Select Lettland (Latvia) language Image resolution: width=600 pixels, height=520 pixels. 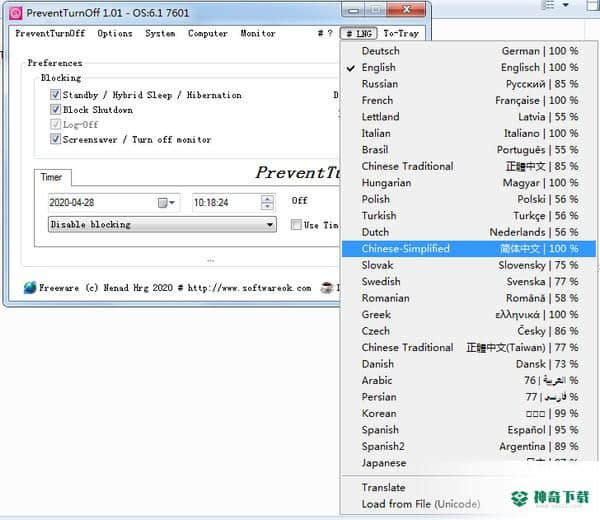(468, 117)
